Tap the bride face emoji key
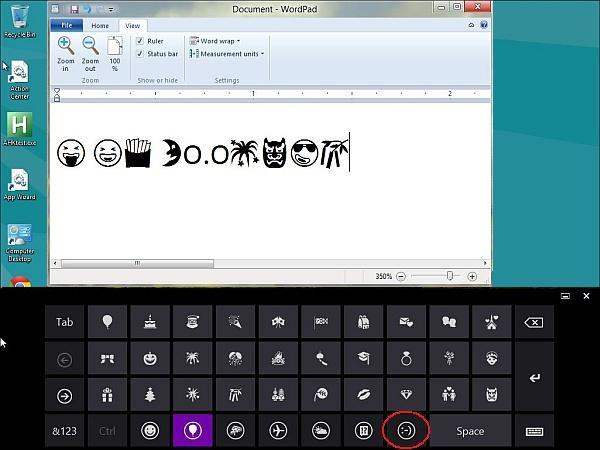Image resolution: width=600 pixels, height=450 pixels. [x=492, y=359]
